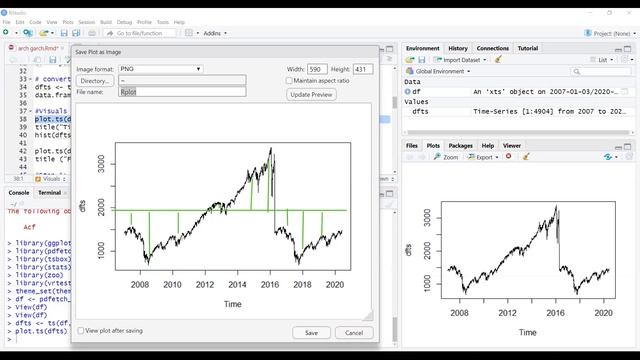Viewport: 640px width, 360px height.
Task: Open the Image format PNG dropdown
Action: pos(161,69)
